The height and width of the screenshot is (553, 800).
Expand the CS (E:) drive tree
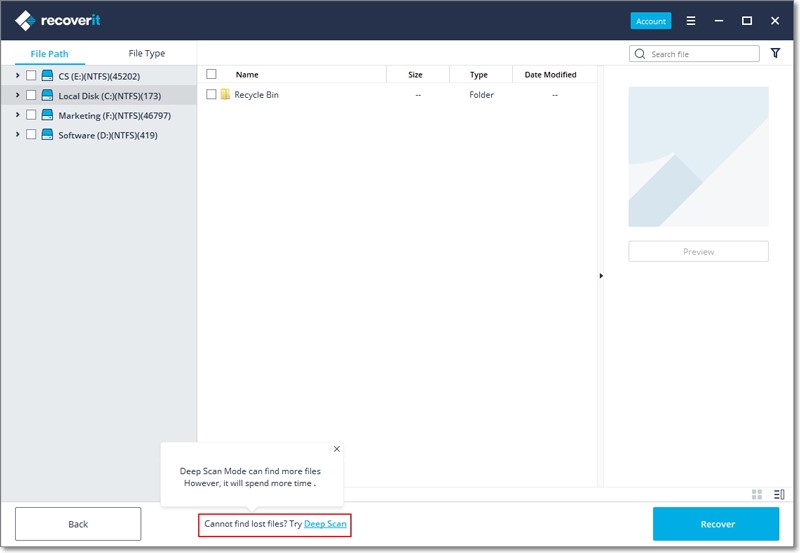pyautogui.click(x=17, y=76)
